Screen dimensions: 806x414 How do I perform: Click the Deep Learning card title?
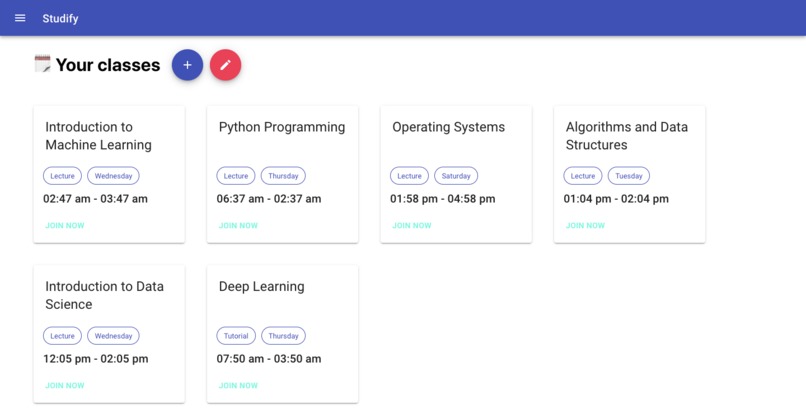click(x=261, y=286)
